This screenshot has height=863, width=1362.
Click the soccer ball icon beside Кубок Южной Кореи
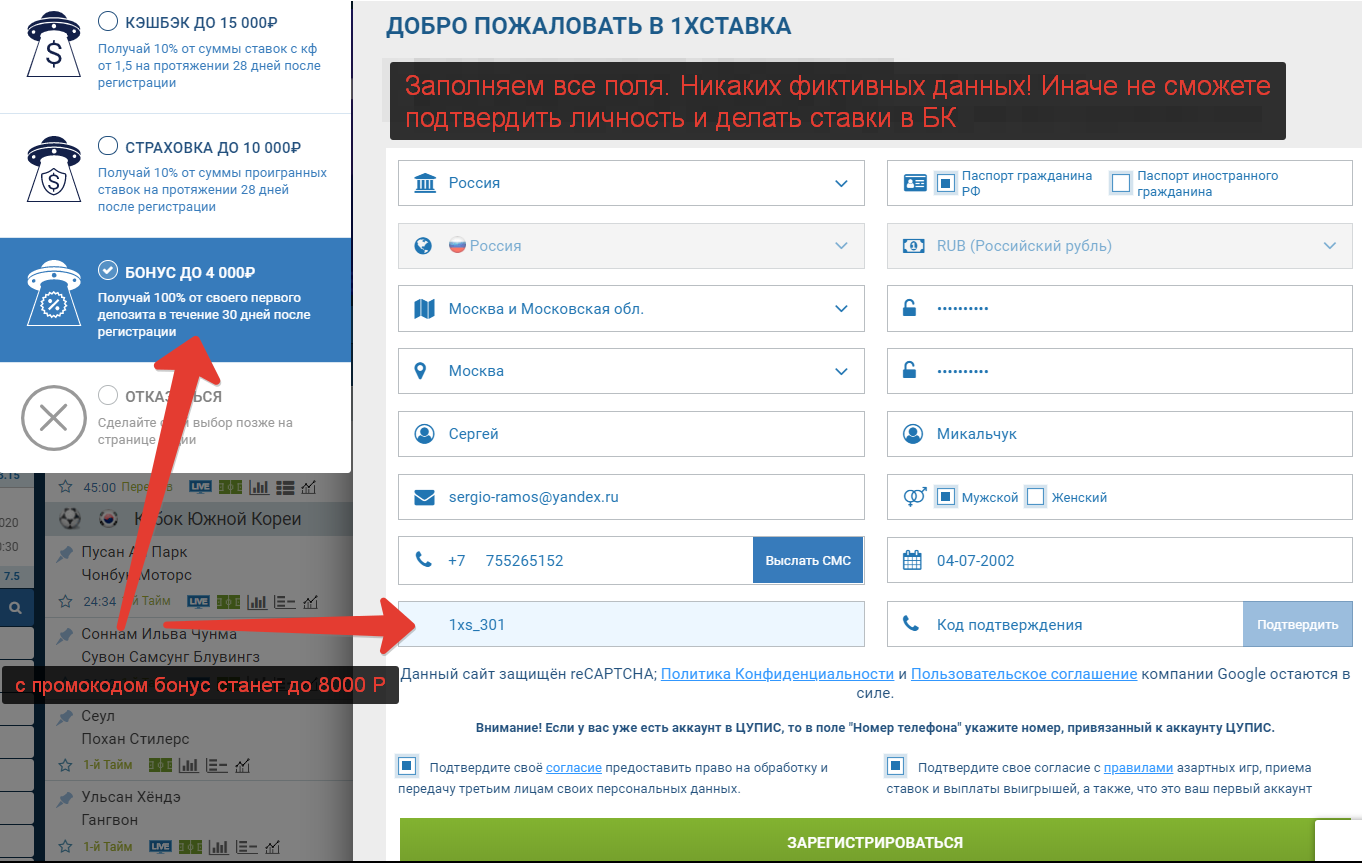(70, 519)
